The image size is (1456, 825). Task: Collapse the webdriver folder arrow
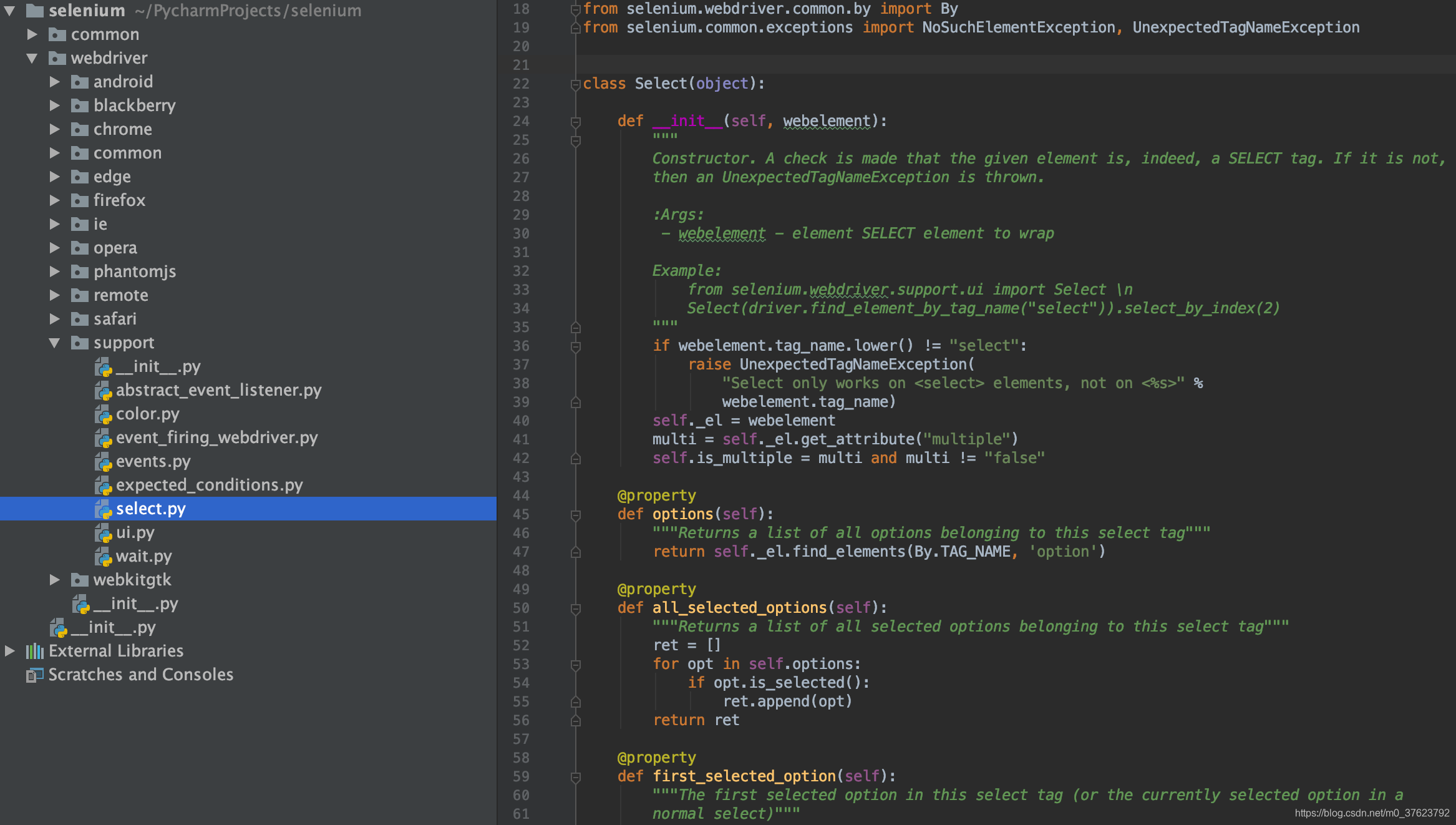click(x=32, y=58)
